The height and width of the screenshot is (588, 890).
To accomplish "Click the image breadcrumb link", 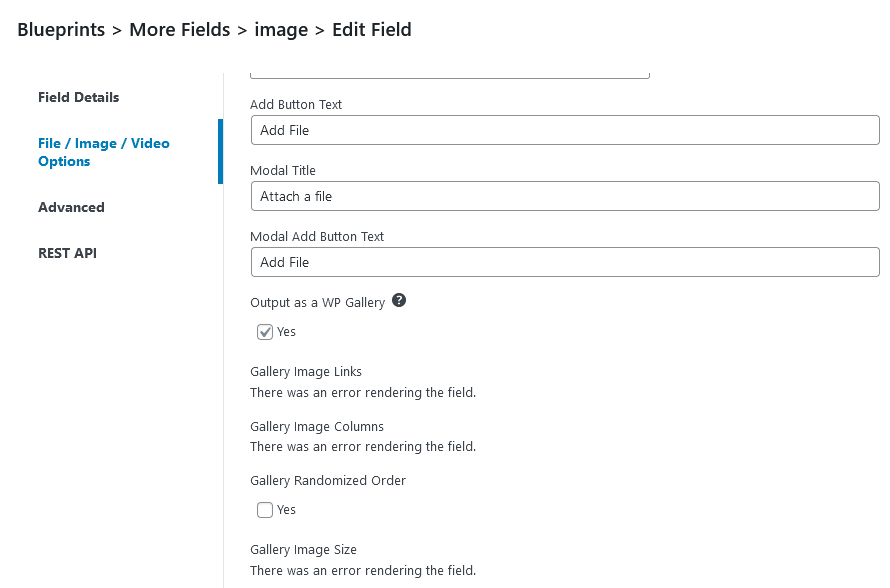I will point(281,30).
